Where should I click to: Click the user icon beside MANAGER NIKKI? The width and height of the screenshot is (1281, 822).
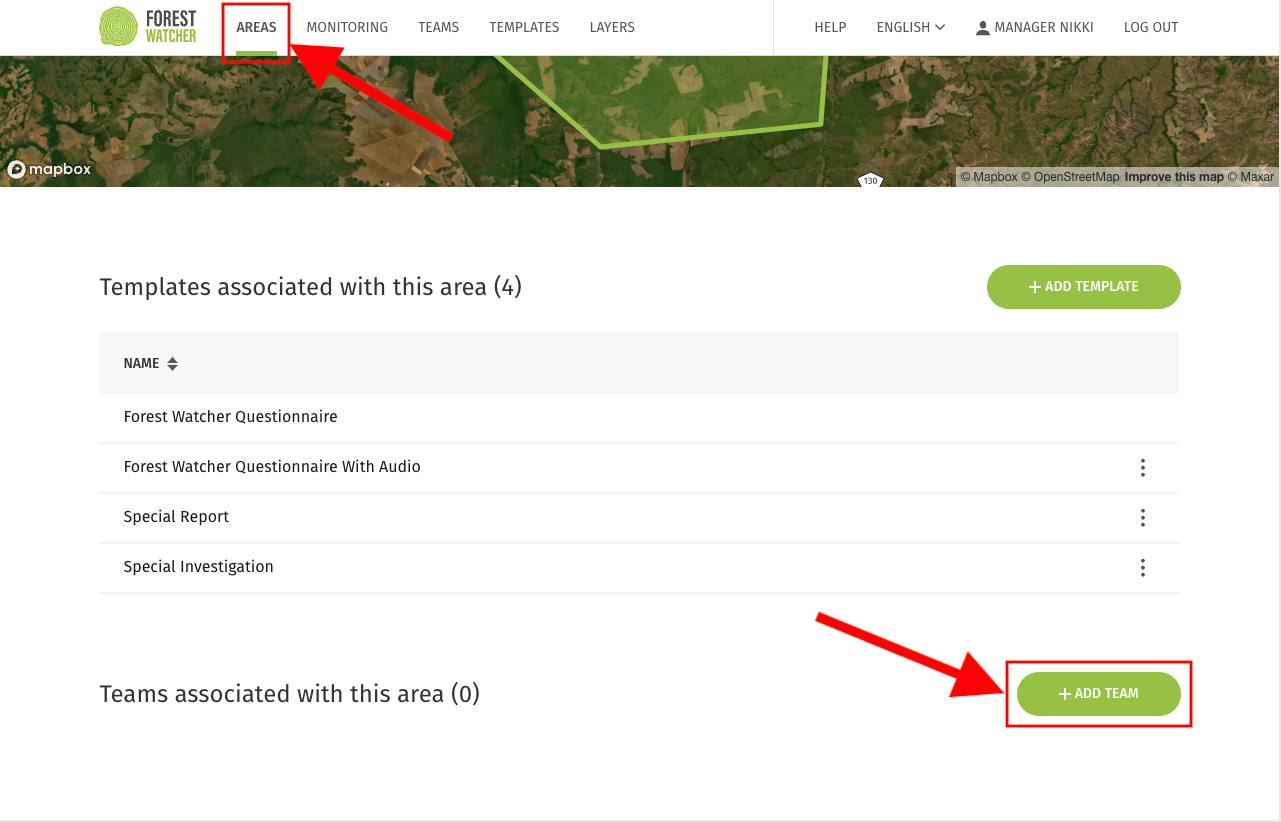pos(982,27)
